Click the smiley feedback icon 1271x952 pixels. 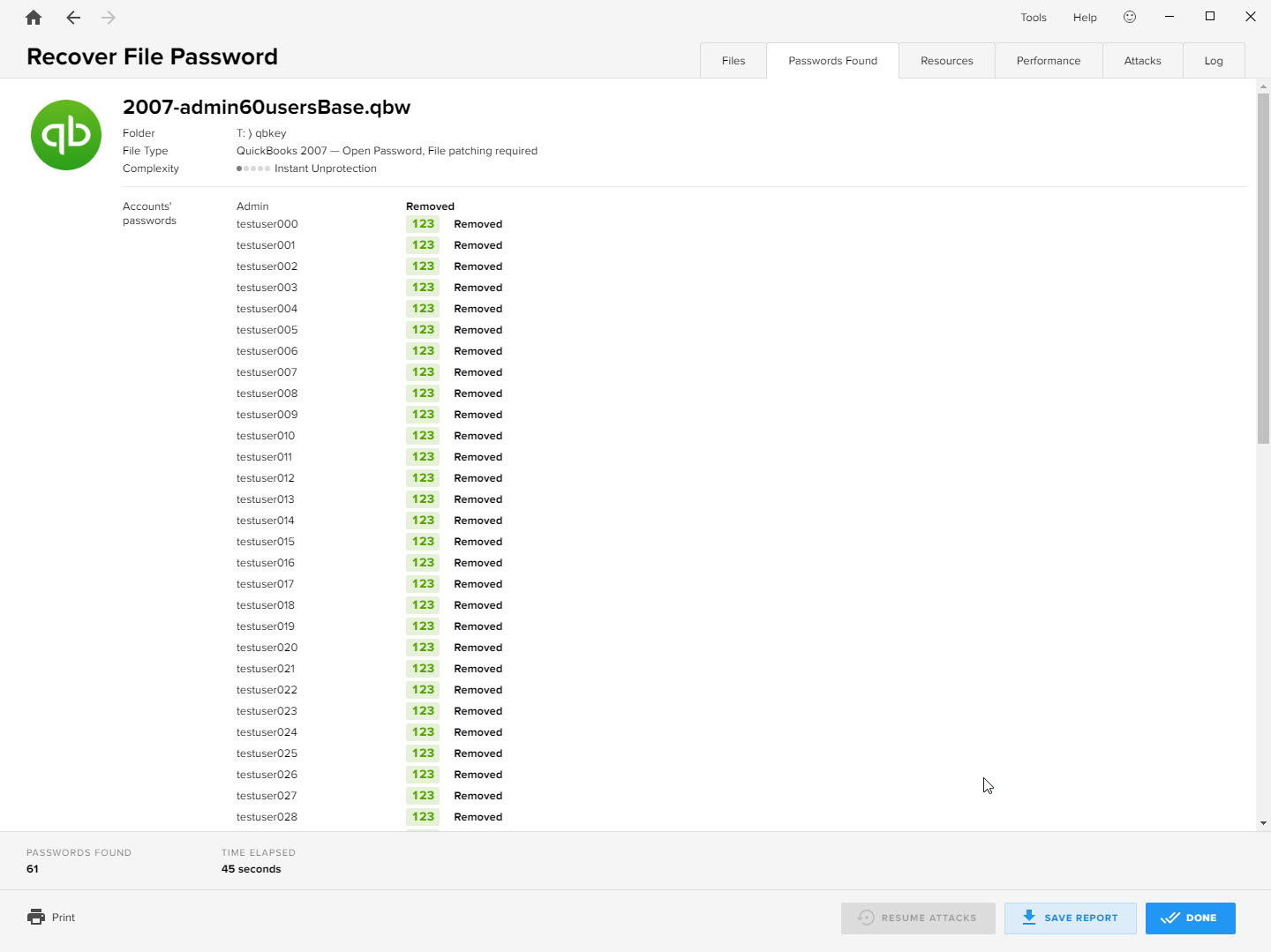click(1130, 17)
